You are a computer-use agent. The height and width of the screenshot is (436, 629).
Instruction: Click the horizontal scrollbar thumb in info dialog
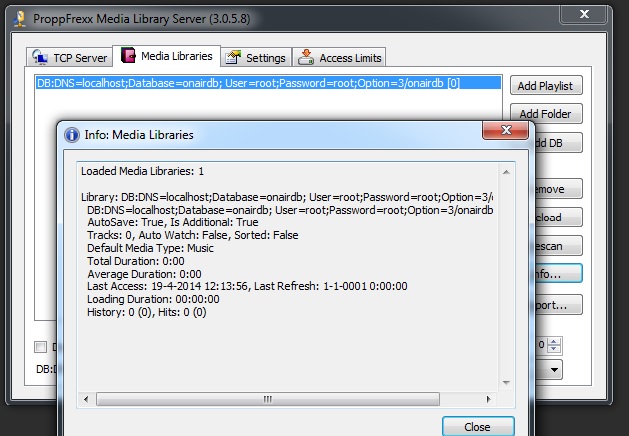click(x=268, y=399)
